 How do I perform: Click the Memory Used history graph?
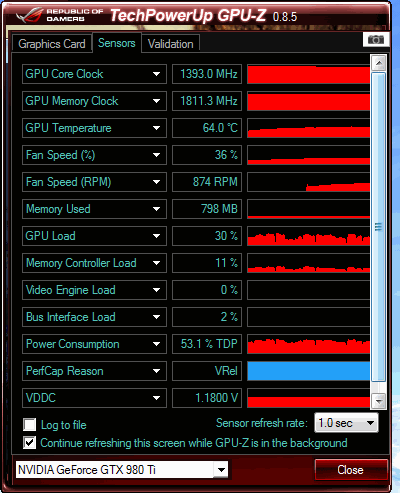[309, 209]
